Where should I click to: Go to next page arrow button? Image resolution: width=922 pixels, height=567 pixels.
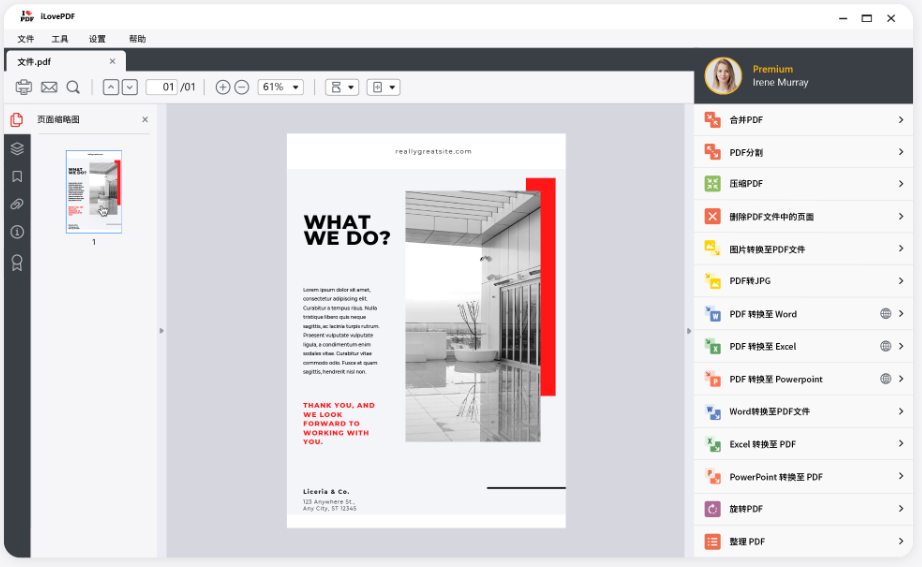pos(130,87)
